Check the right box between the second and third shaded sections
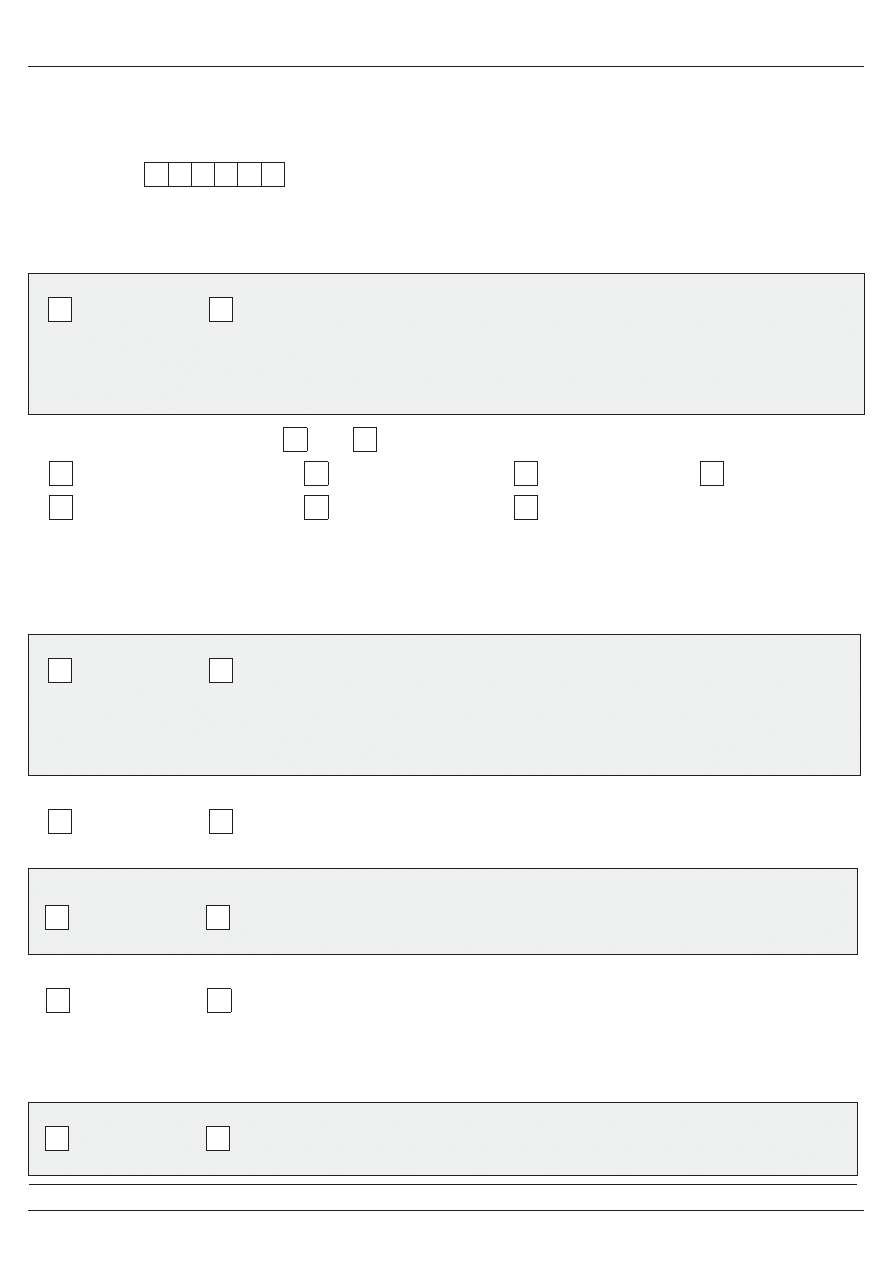The image size is (893, 1263). point(221,821)
